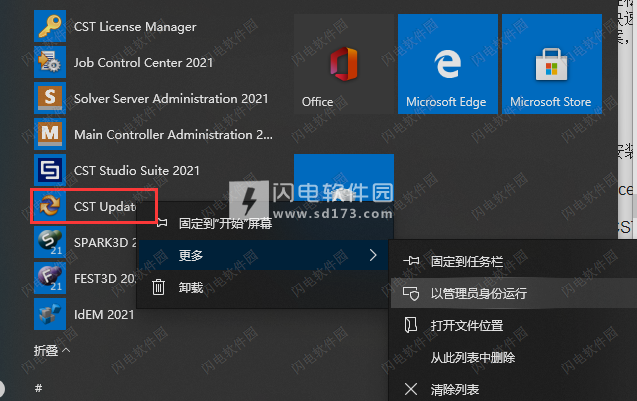
Task: Click the CST License Manager label
Action: coord(135,27)
